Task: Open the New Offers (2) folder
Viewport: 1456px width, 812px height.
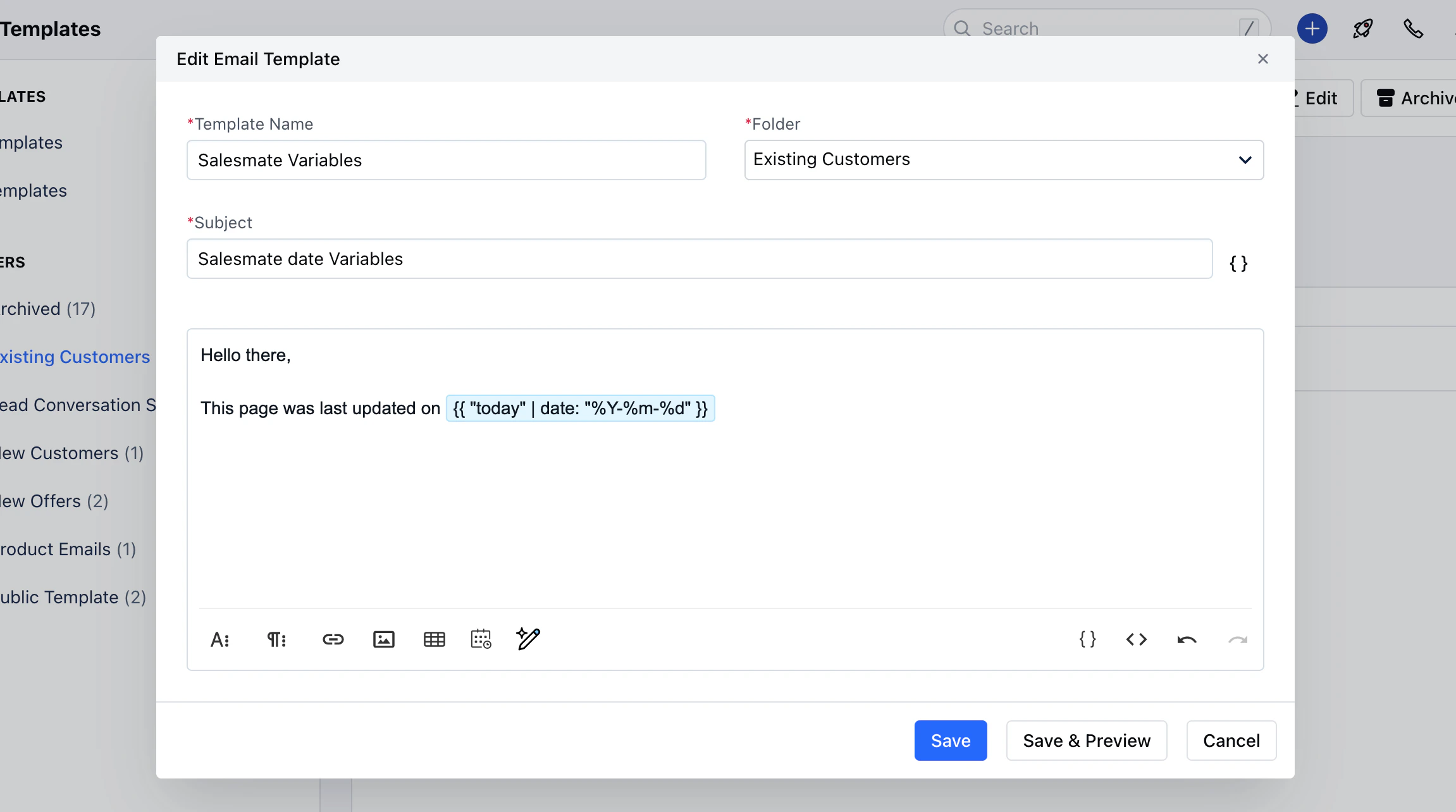Action: point(54,501)
